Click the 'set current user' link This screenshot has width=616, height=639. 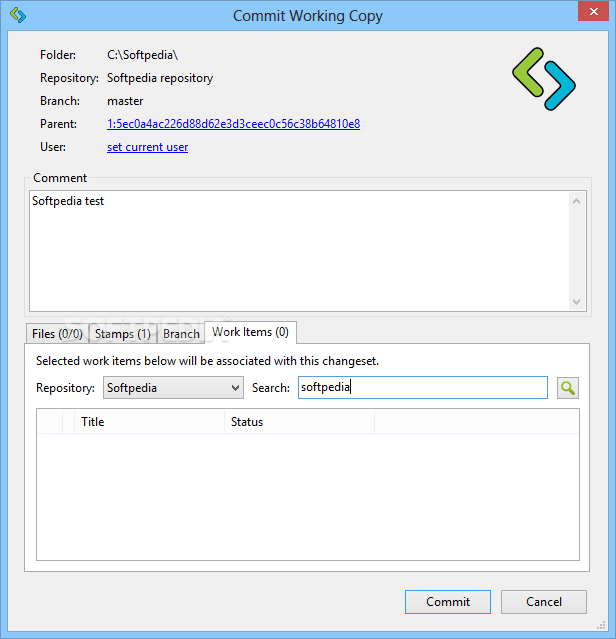(x=147, y=147)
